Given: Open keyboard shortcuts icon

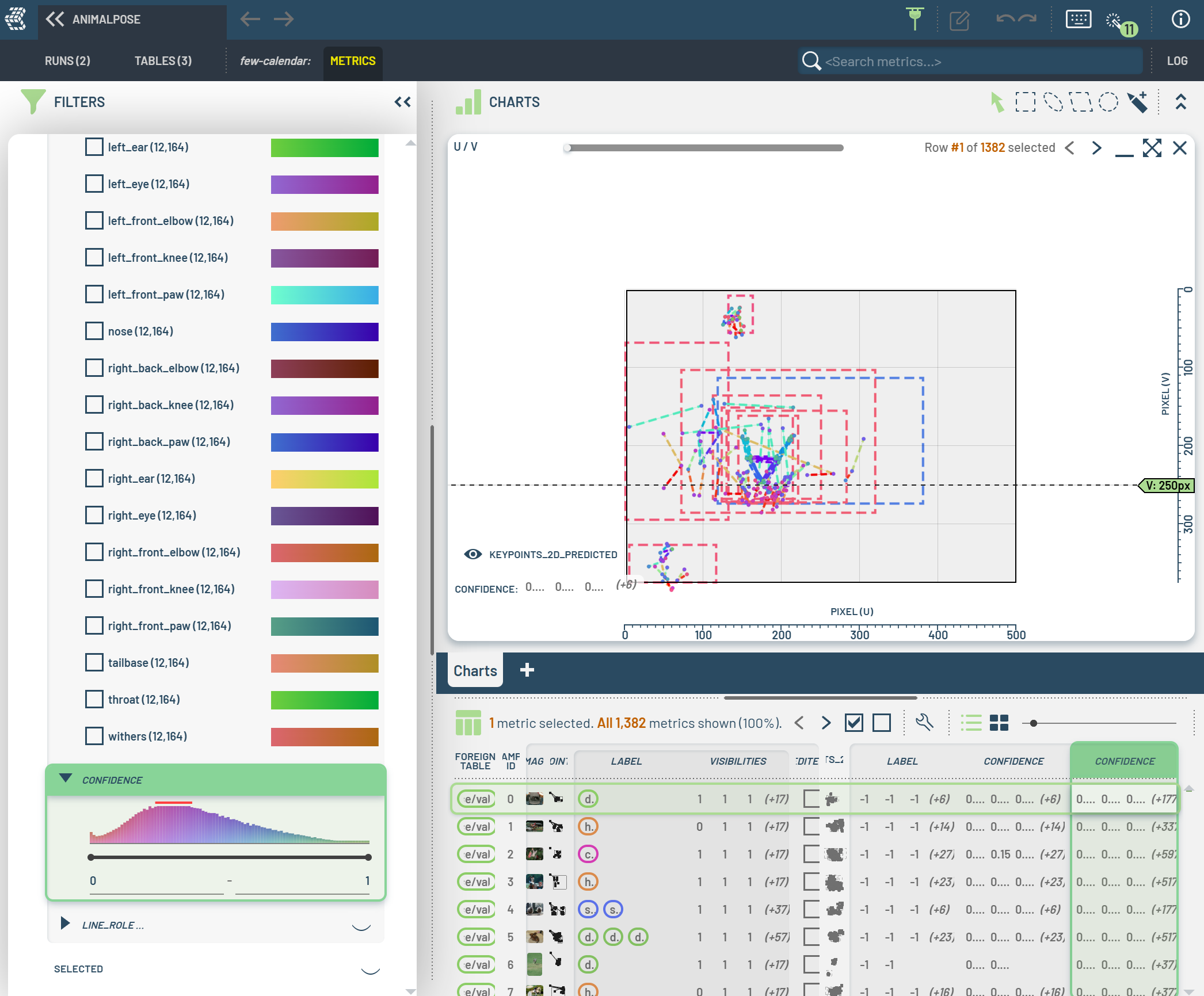Looking at the screenshot, I should [x=1078, y=19].
